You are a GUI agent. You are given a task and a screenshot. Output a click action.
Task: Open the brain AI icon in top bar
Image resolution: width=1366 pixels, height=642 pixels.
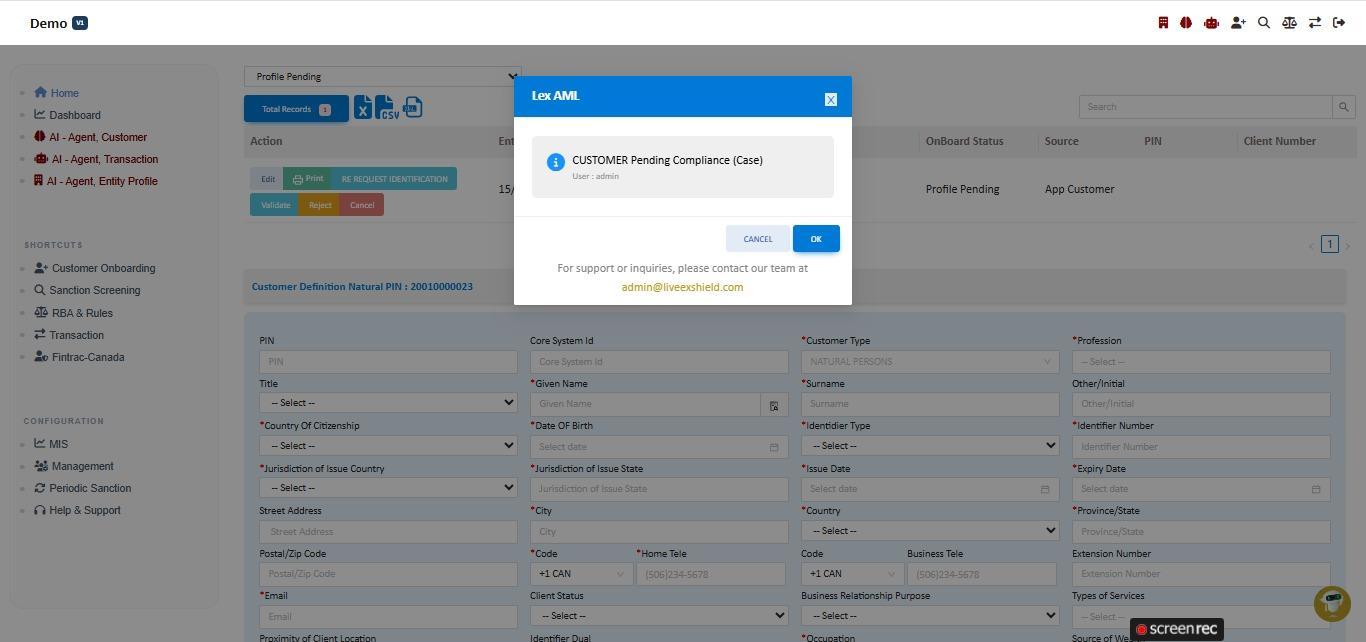click(x=1186, y=22)
